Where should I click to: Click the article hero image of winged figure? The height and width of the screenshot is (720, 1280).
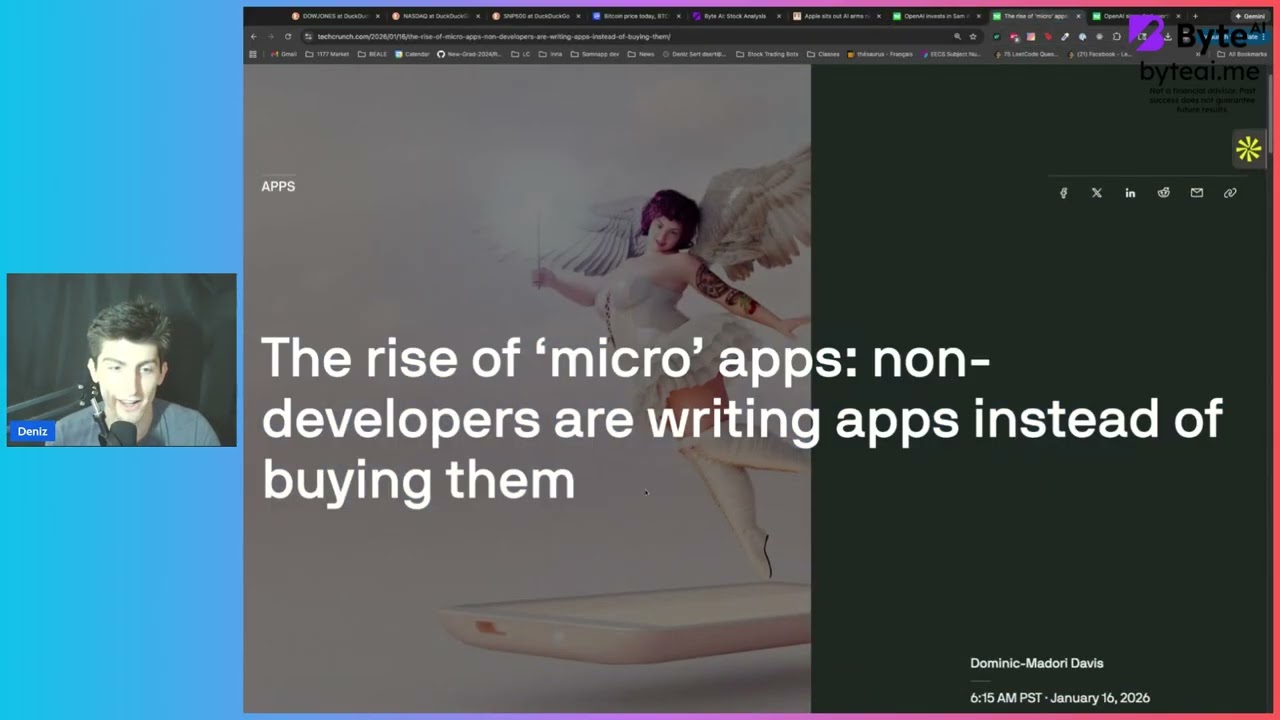point(527,389)
